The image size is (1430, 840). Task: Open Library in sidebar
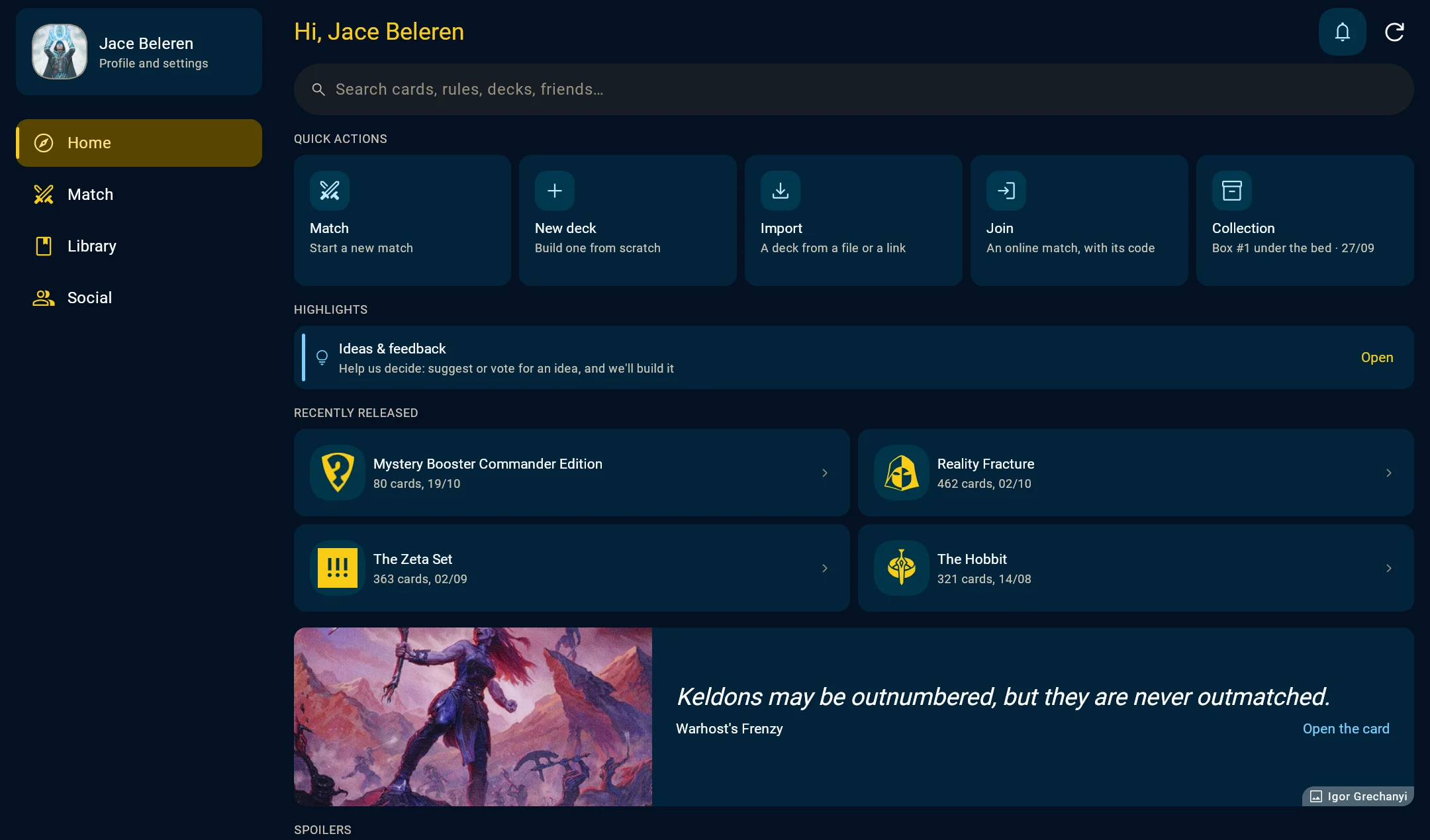coord(139,246)
